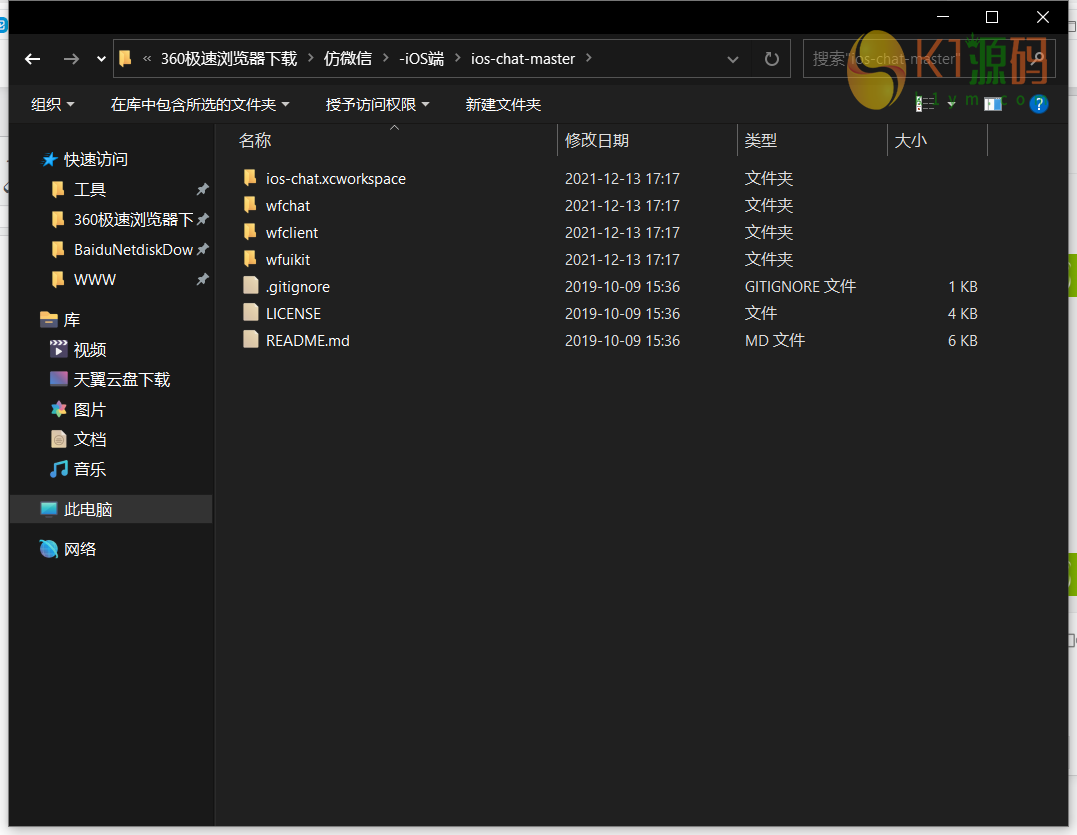Open the help question mark icon

point(1039,104)
